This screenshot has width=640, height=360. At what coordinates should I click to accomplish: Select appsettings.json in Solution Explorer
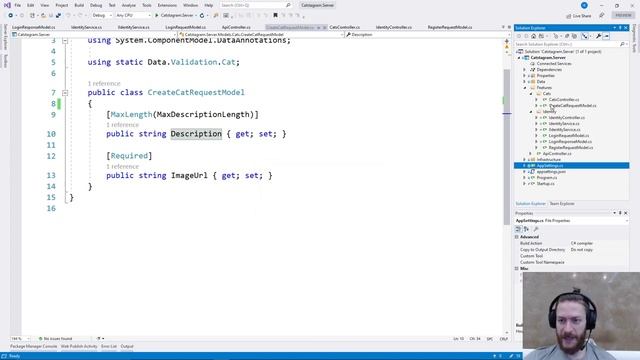click(x=551, y=172)
